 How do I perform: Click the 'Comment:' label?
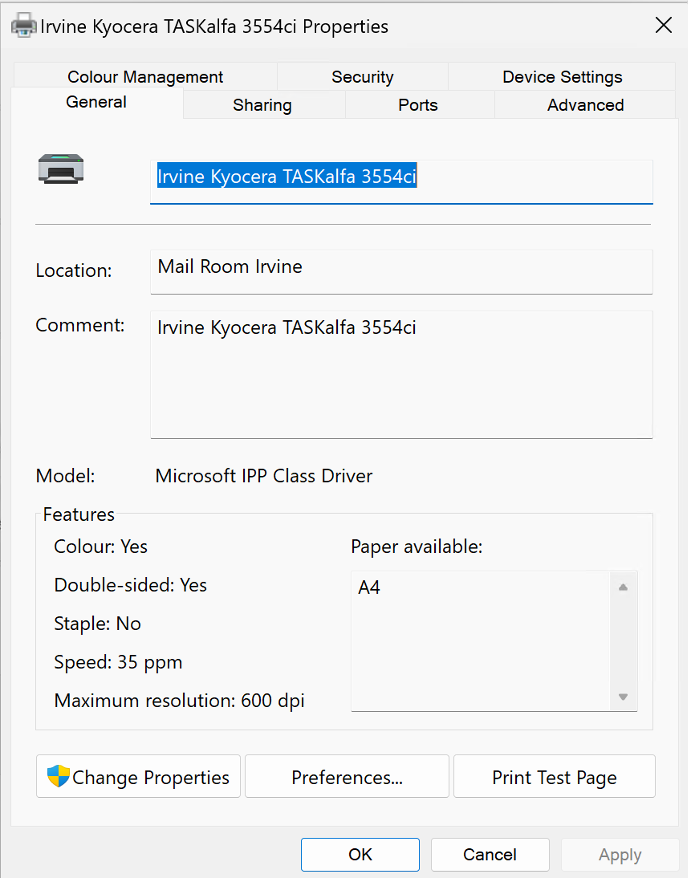(80, 325)
